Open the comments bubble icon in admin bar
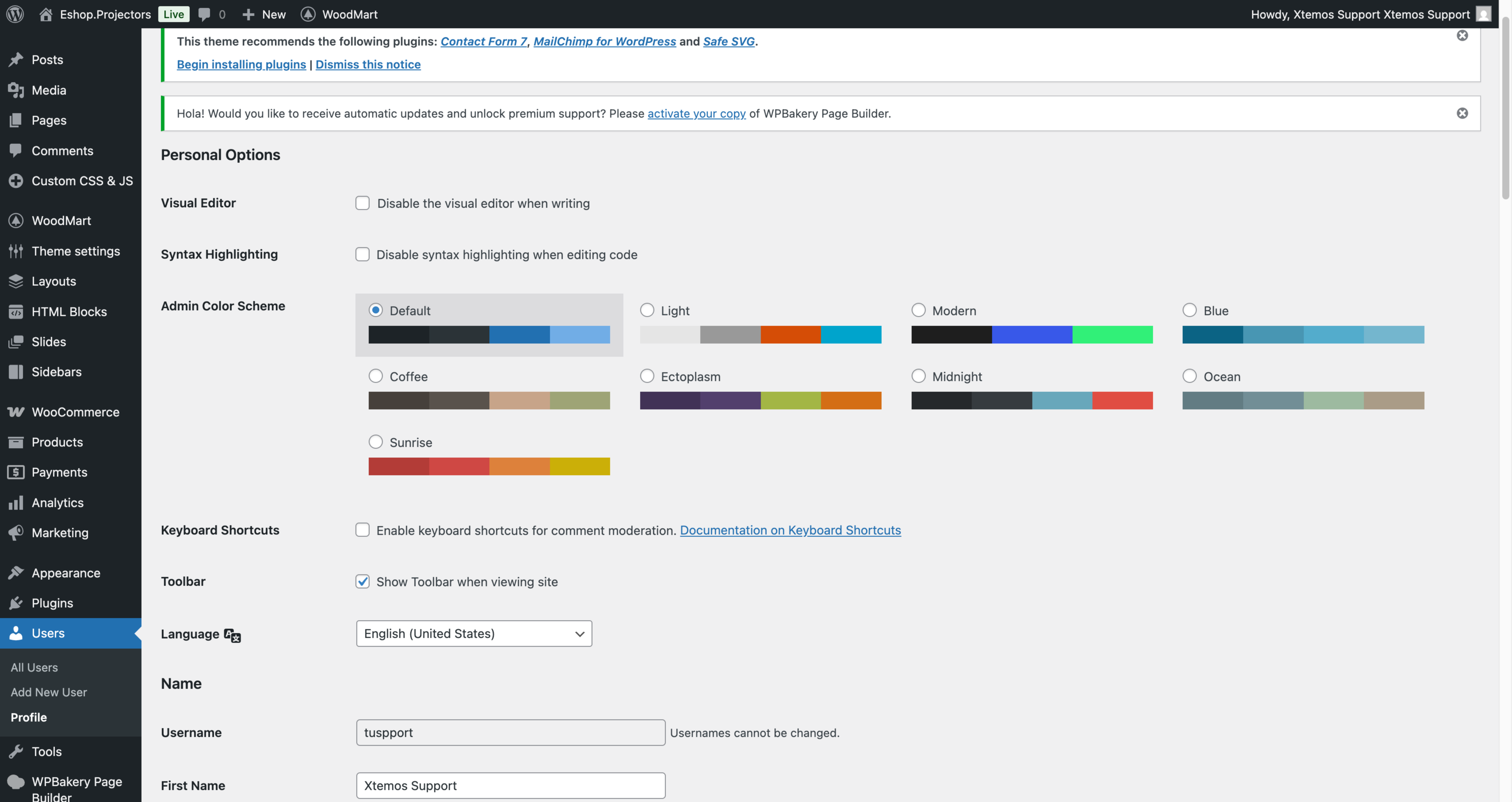Viewport: 1512px width, 802px height. pyautogui.click(x=204, y=14)
